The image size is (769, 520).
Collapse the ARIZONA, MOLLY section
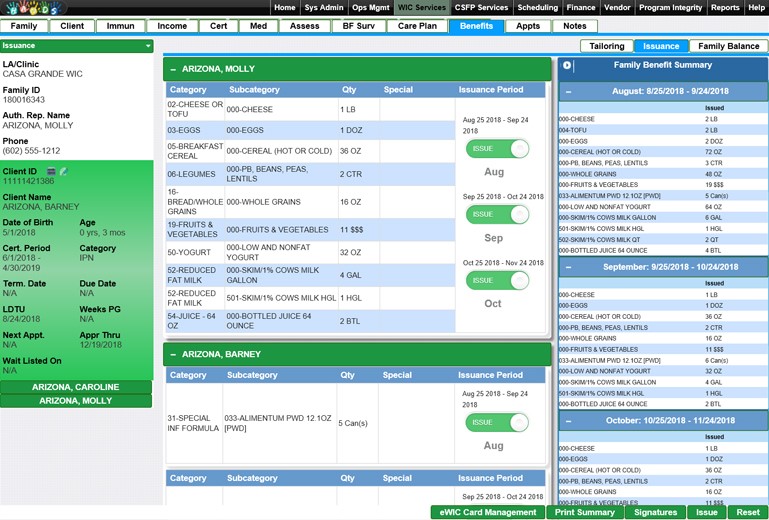pos(172,69)
